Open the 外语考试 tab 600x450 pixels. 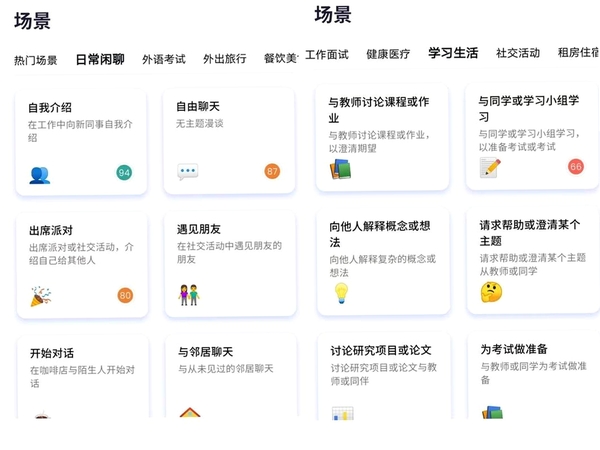164,59
